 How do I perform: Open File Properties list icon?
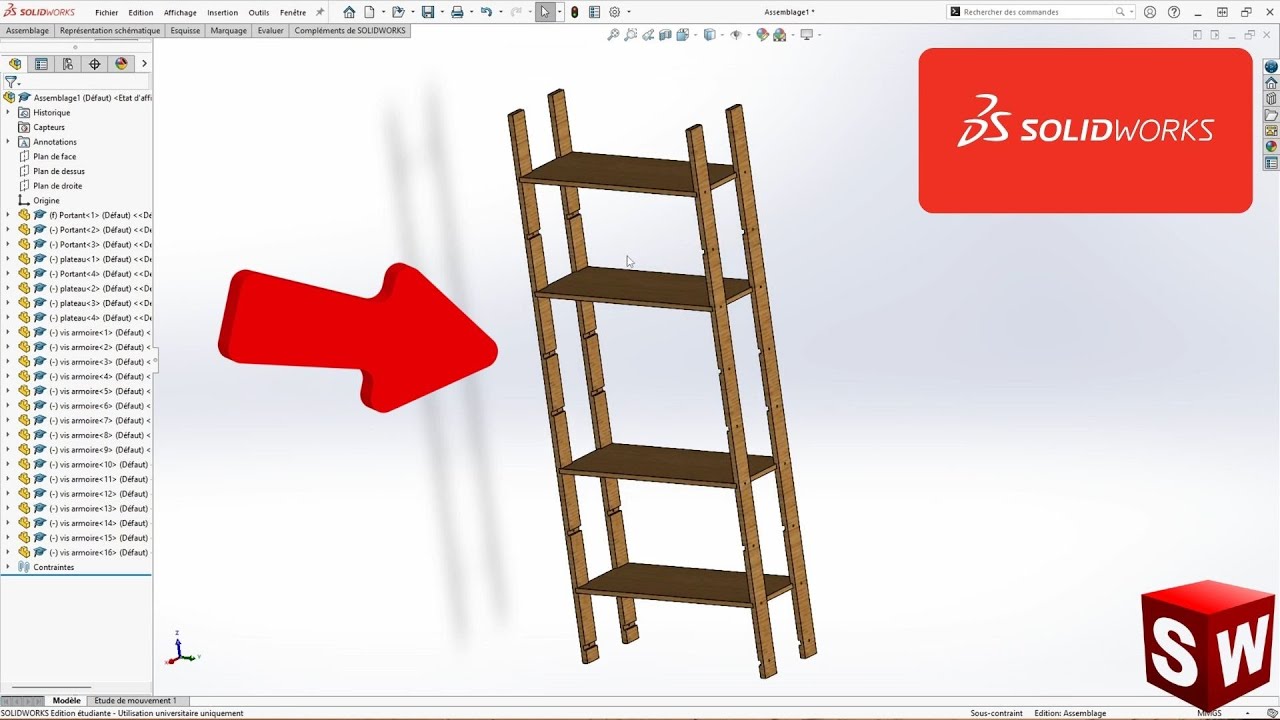coord(594,12)
